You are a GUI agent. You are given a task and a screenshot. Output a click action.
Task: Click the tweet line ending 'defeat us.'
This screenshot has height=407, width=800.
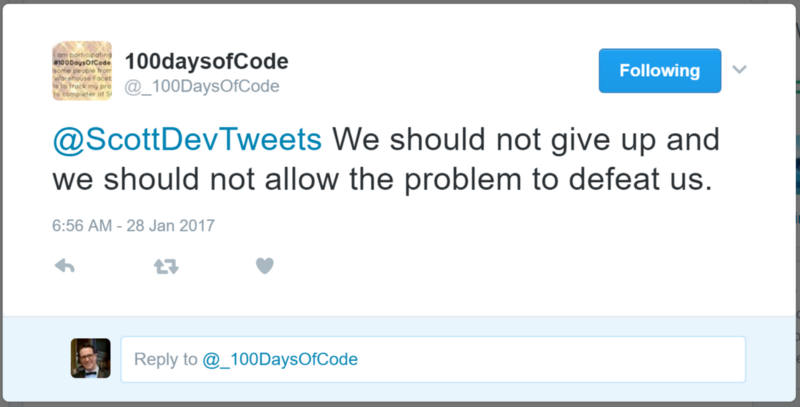click(382, 179)
